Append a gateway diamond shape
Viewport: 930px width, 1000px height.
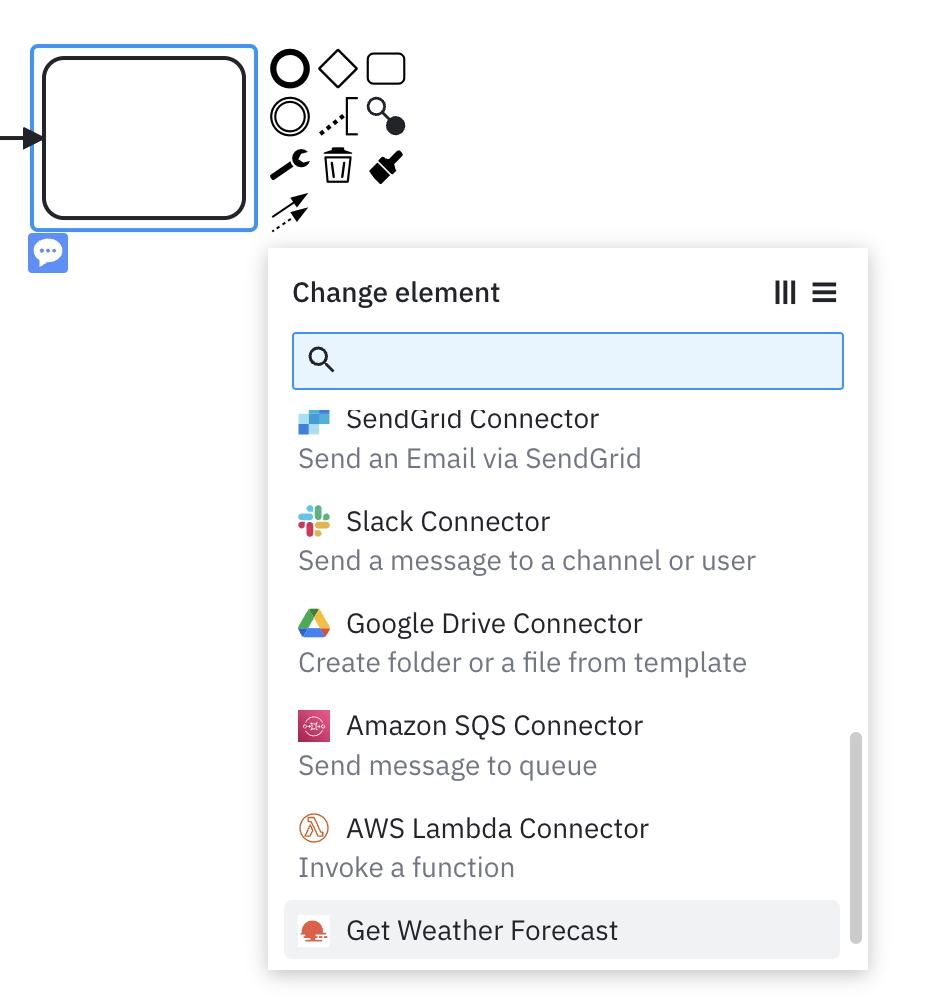(337, 68)
